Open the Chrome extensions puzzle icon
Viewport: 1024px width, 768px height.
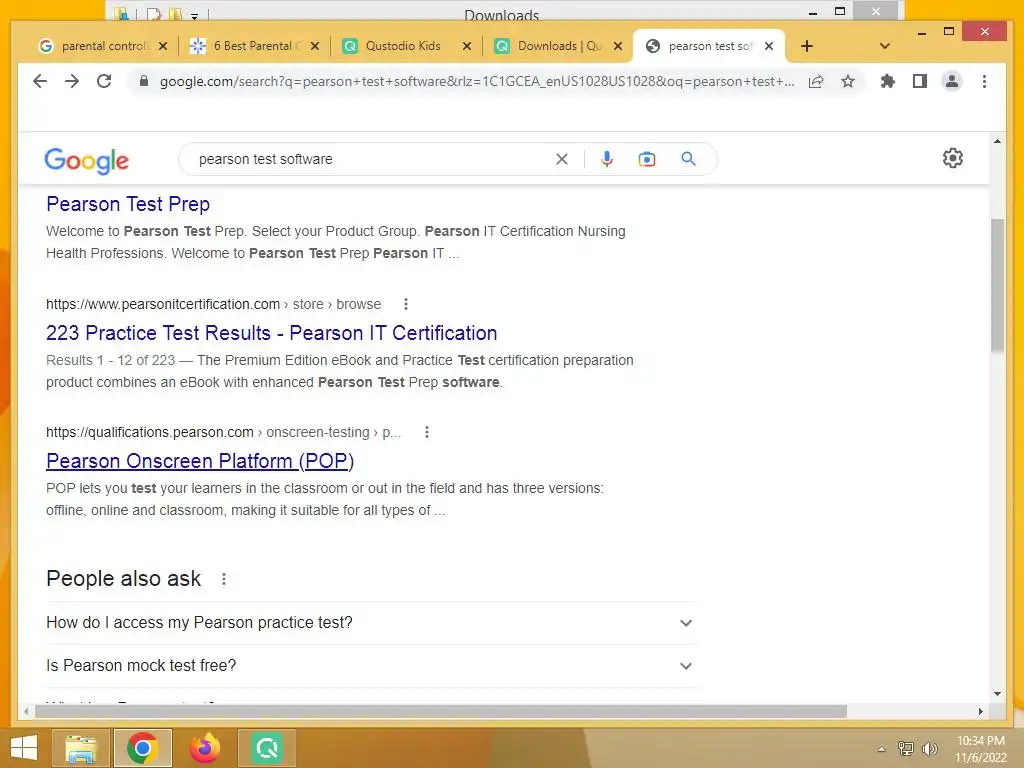[888, 82]
